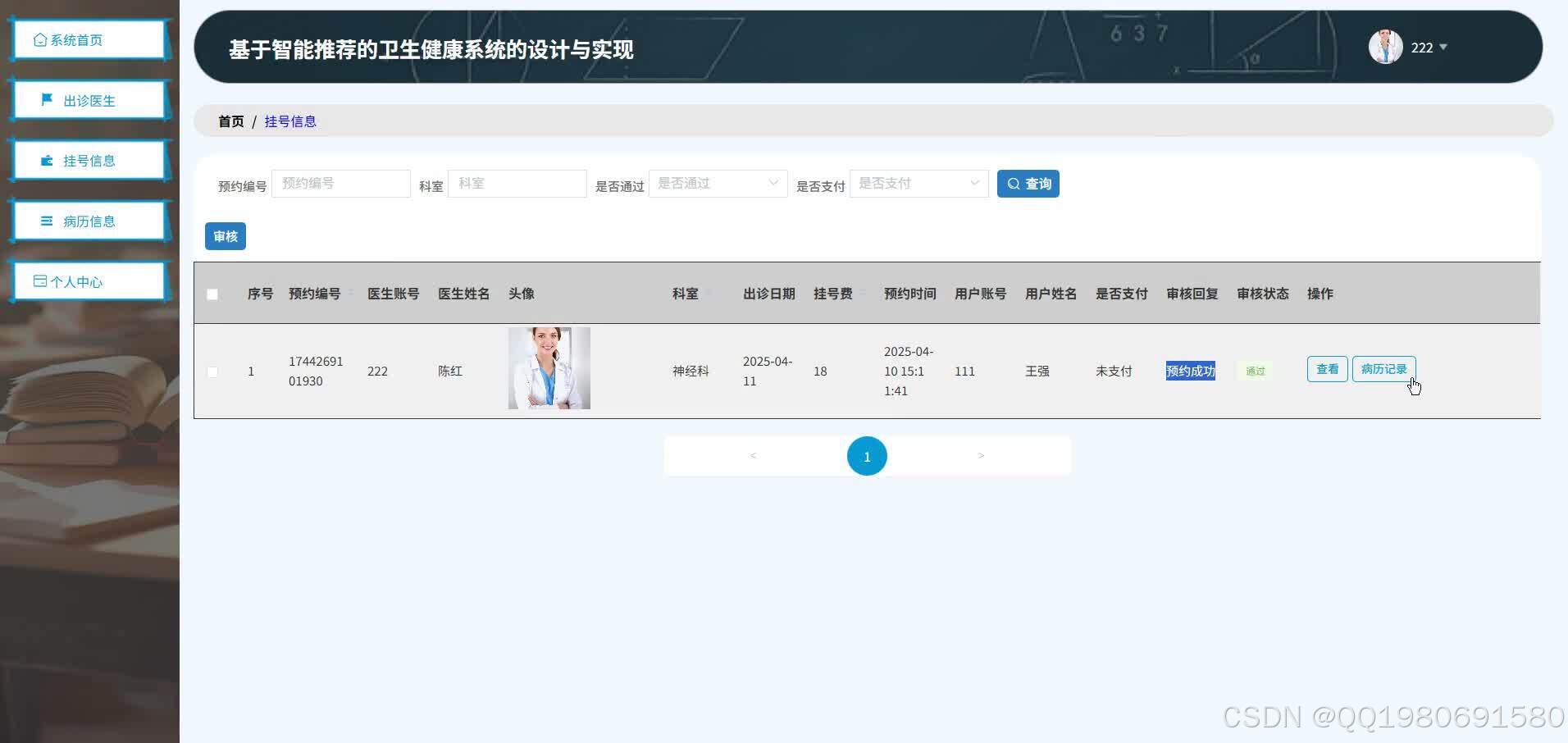Click the 预约成功 reply text
Screen dimensions: 1568x743
click(x=1191, y=371)
